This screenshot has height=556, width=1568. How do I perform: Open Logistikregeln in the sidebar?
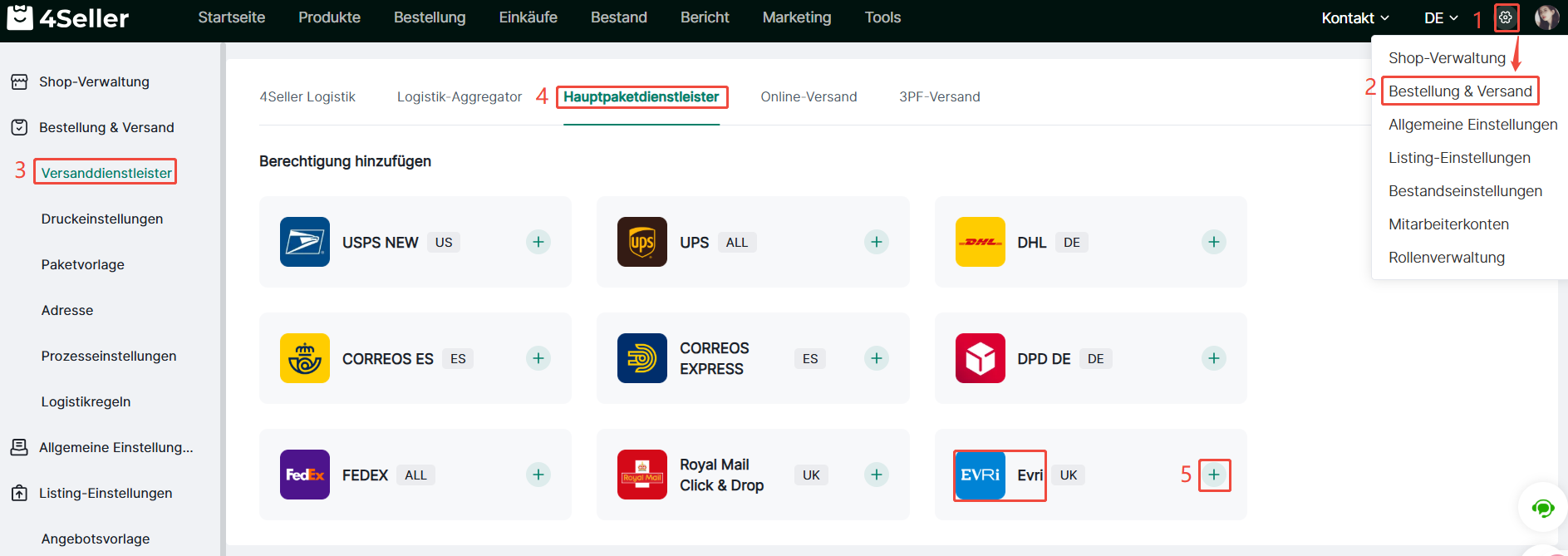86,401
